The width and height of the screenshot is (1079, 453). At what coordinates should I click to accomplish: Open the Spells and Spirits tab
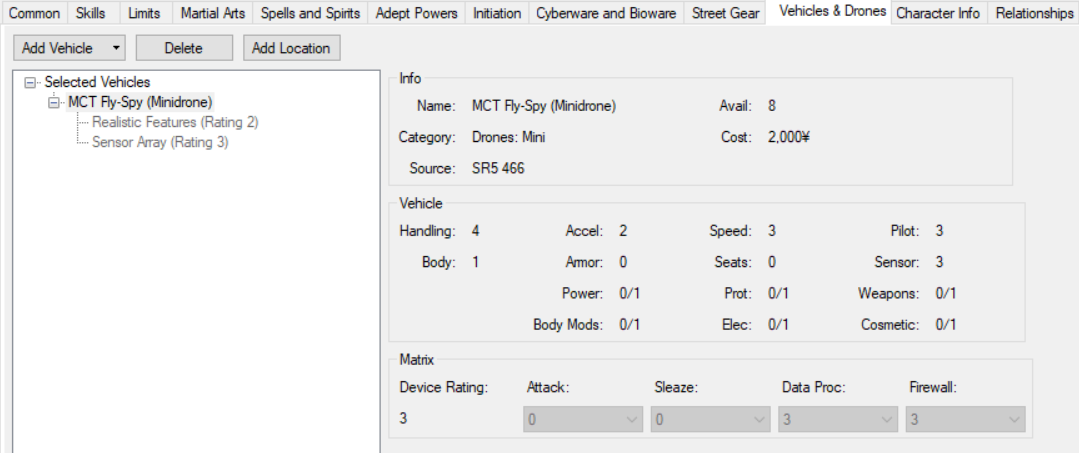(310, 13)
